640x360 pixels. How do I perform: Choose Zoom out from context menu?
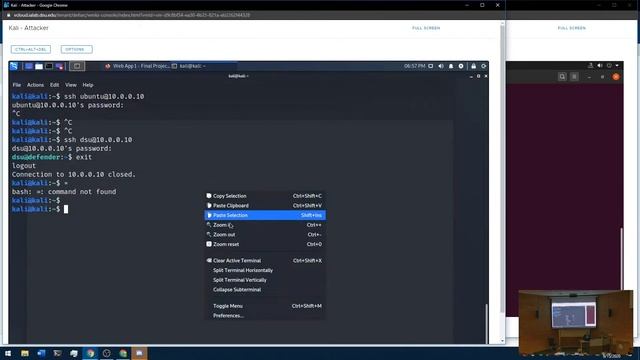[x=265, y=235]
